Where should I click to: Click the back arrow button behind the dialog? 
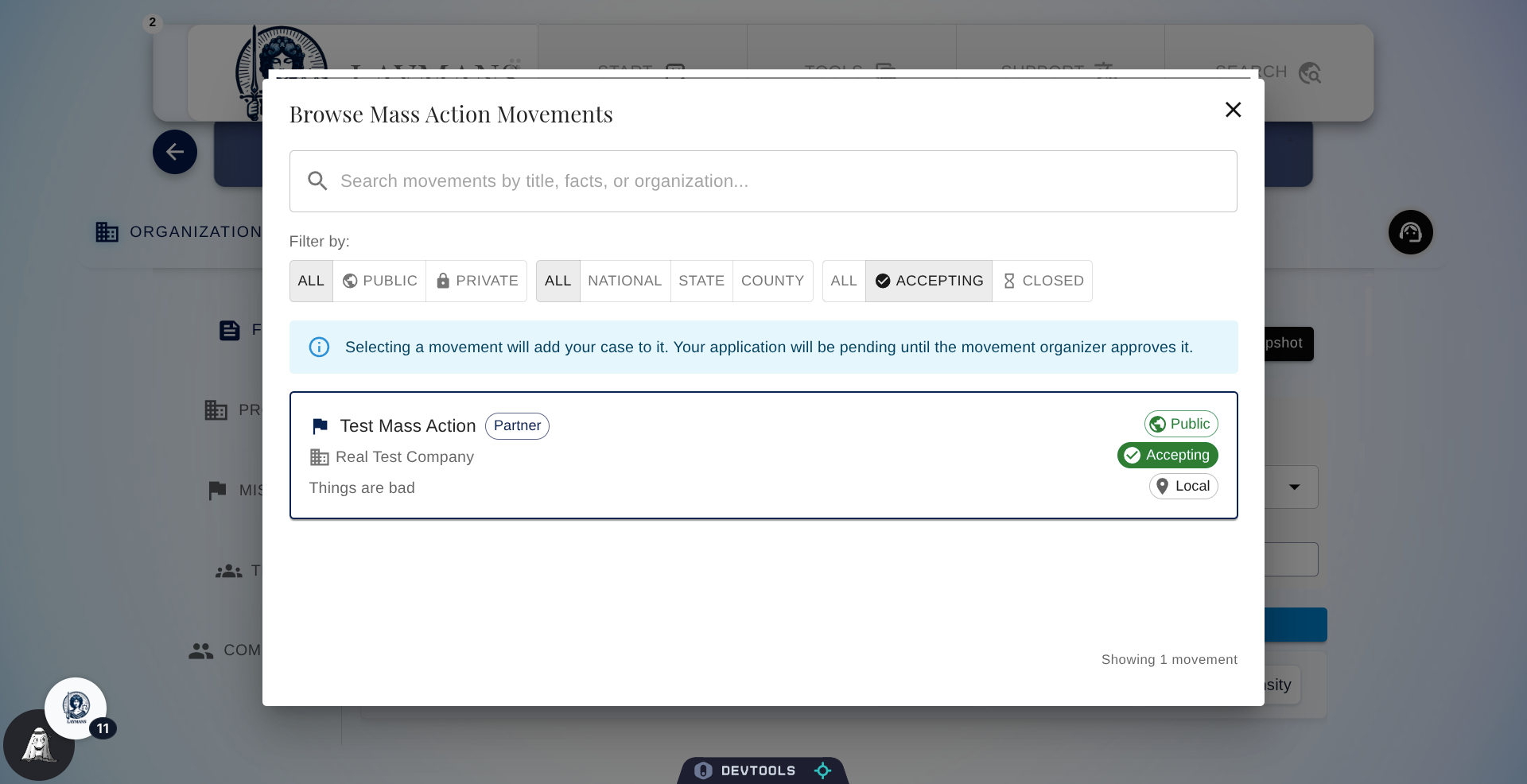[175, 152]
